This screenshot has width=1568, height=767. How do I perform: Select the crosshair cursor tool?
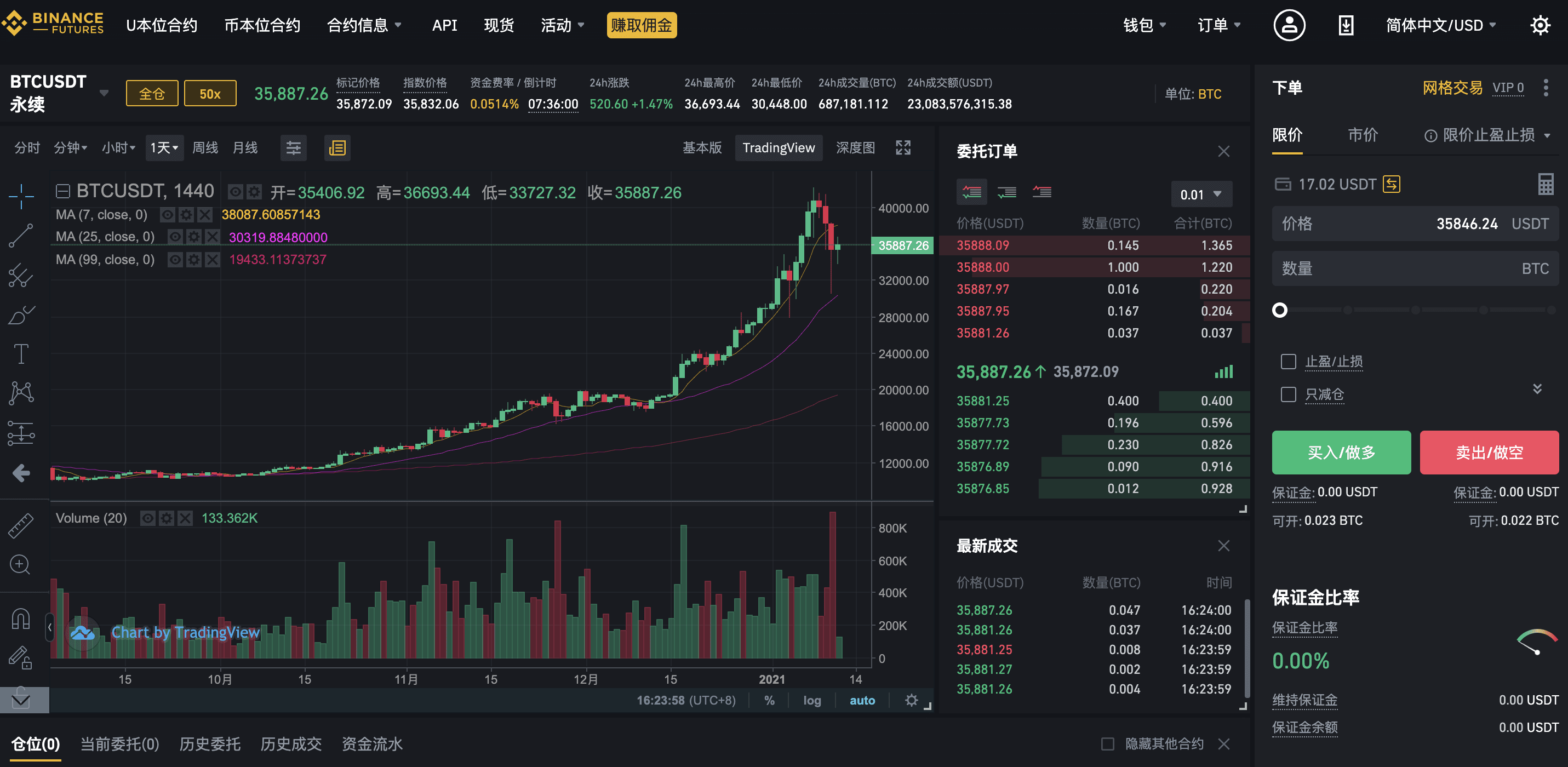tap(21, 196)
